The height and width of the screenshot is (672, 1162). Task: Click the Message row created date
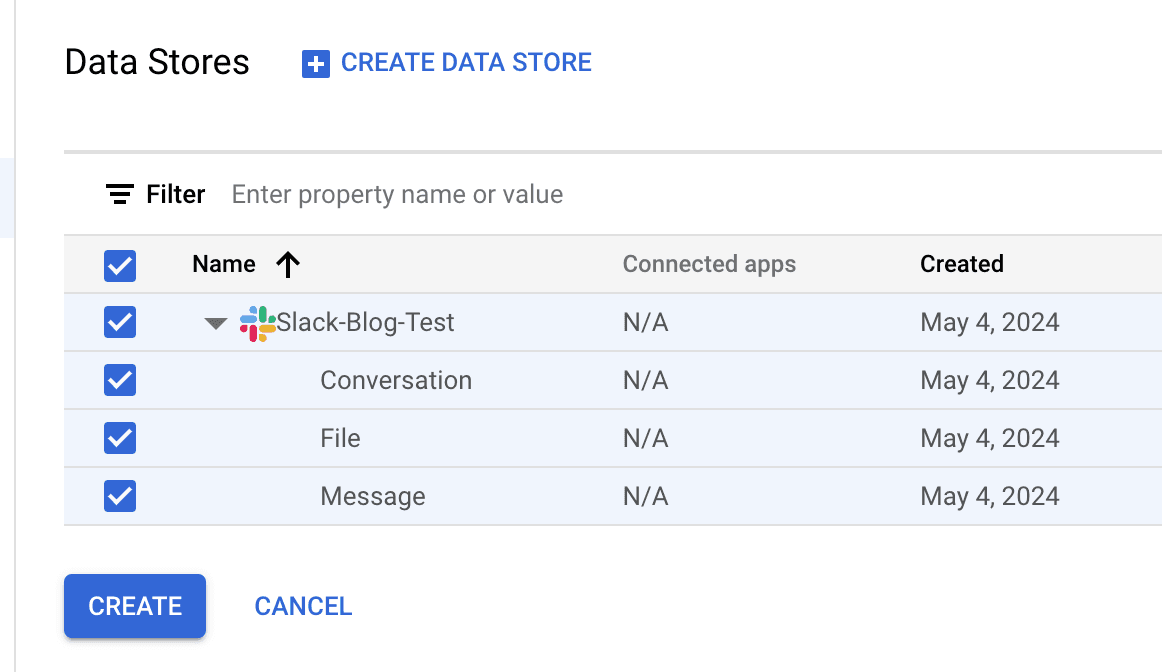990,496
